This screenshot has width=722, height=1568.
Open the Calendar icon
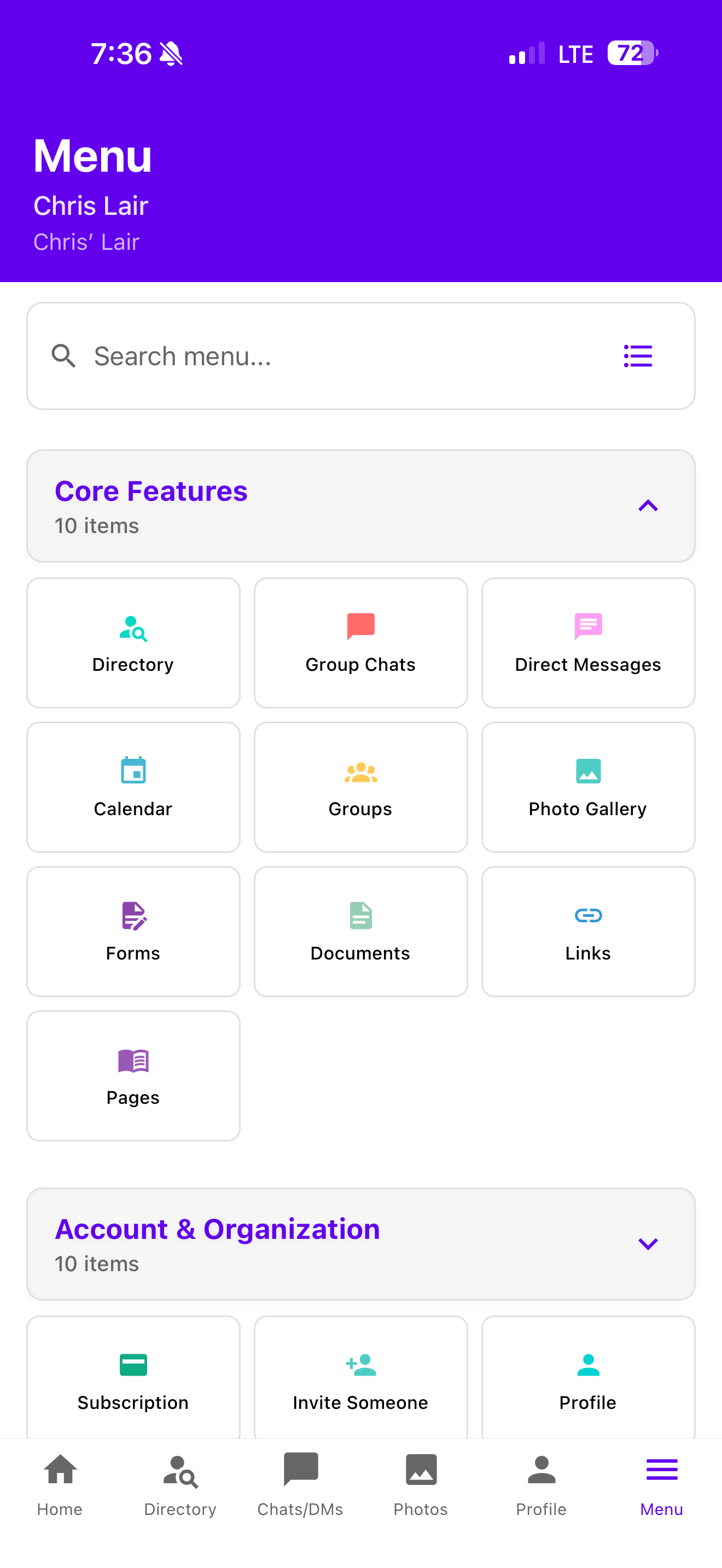(133, 786)
